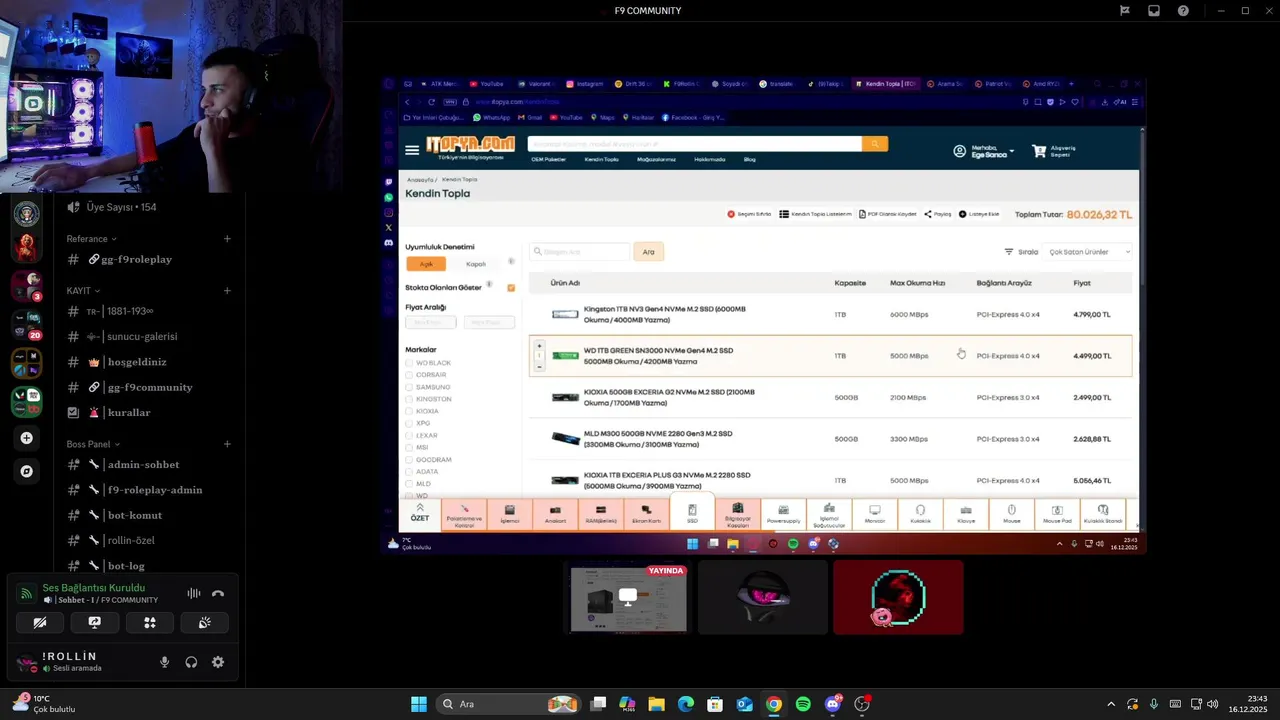Screen dimensions: 1280x720
Task: Open Çok Satan Ürünler sort dropdown
Action: pyautogui.click(x=1087, y=252)
